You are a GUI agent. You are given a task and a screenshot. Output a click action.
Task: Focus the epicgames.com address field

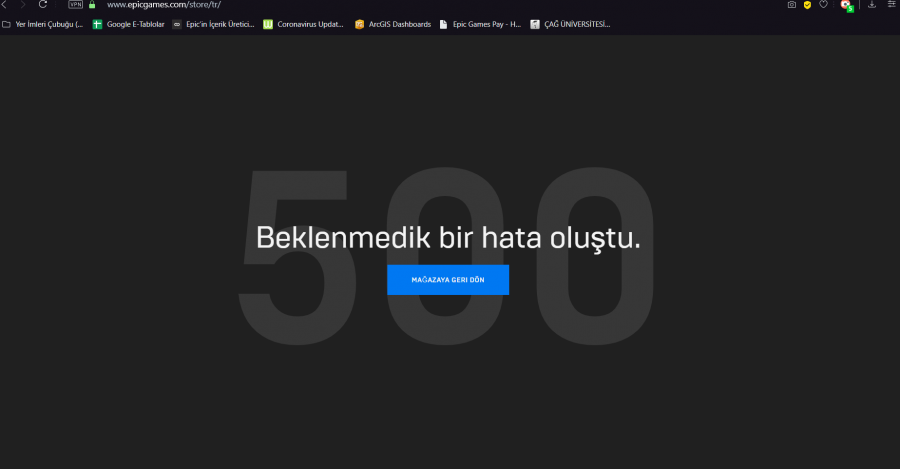164,5
